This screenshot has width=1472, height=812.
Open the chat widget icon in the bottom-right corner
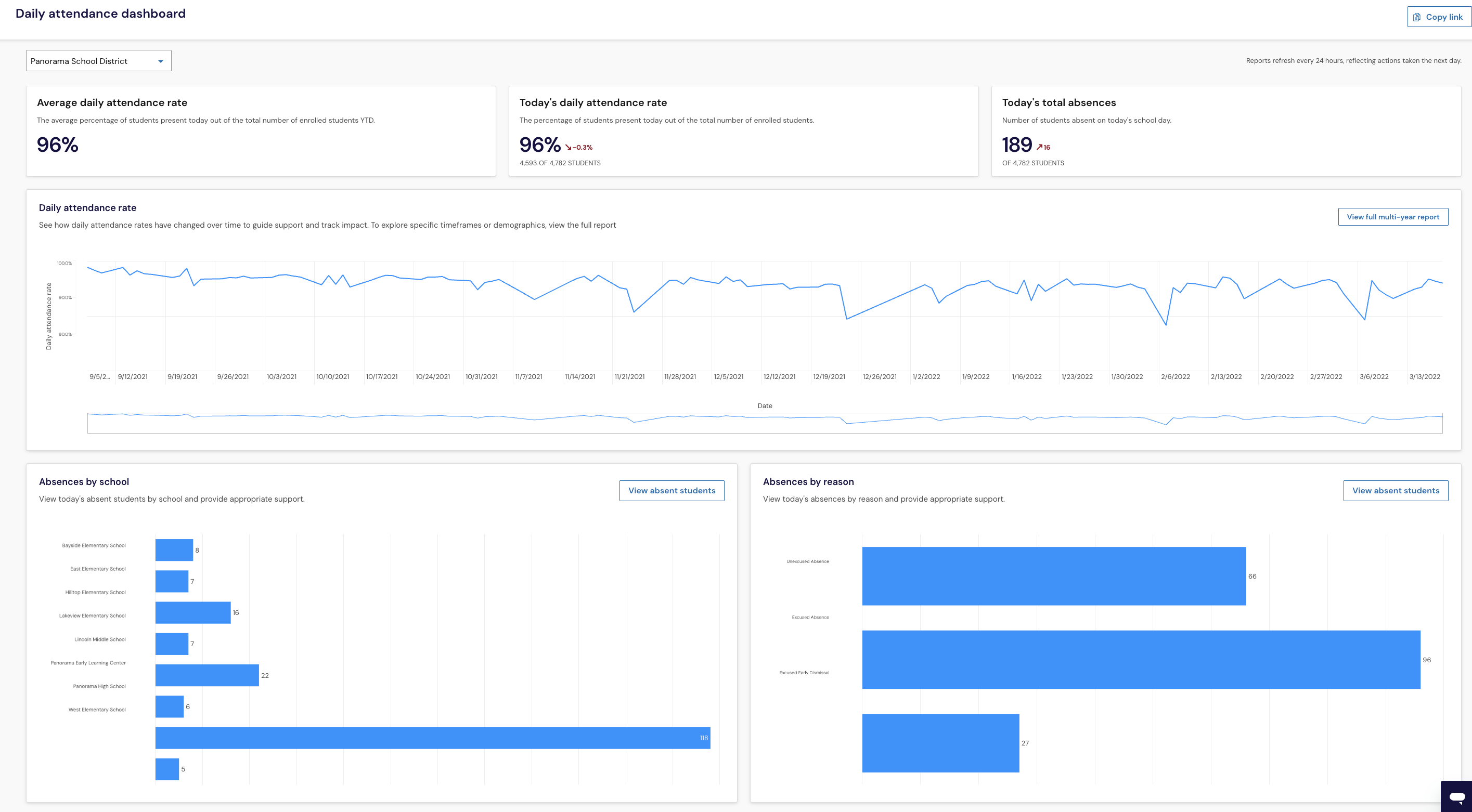click(1456, 796)
